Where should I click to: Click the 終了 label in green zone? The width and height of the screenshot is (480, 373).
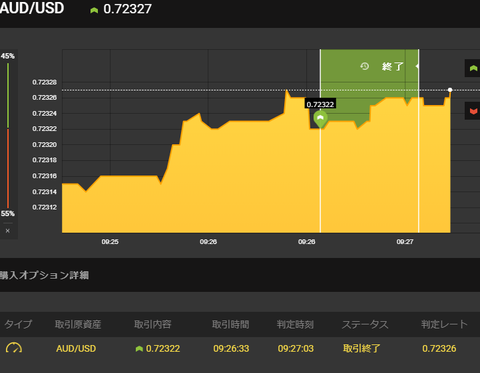pos(393,67)
